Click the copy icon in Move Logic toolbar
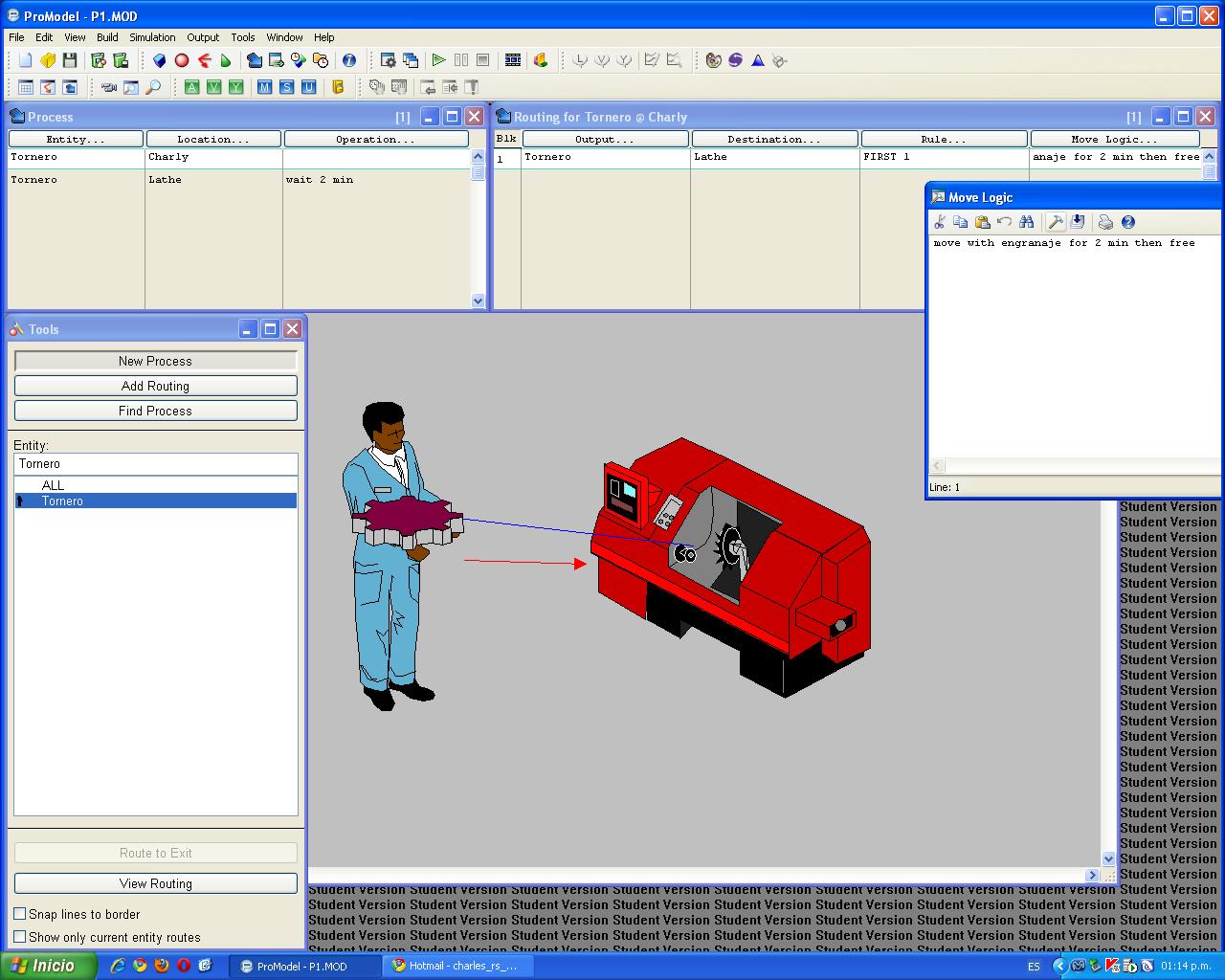Screen dimensions: 1225x980 coord(961,221)
